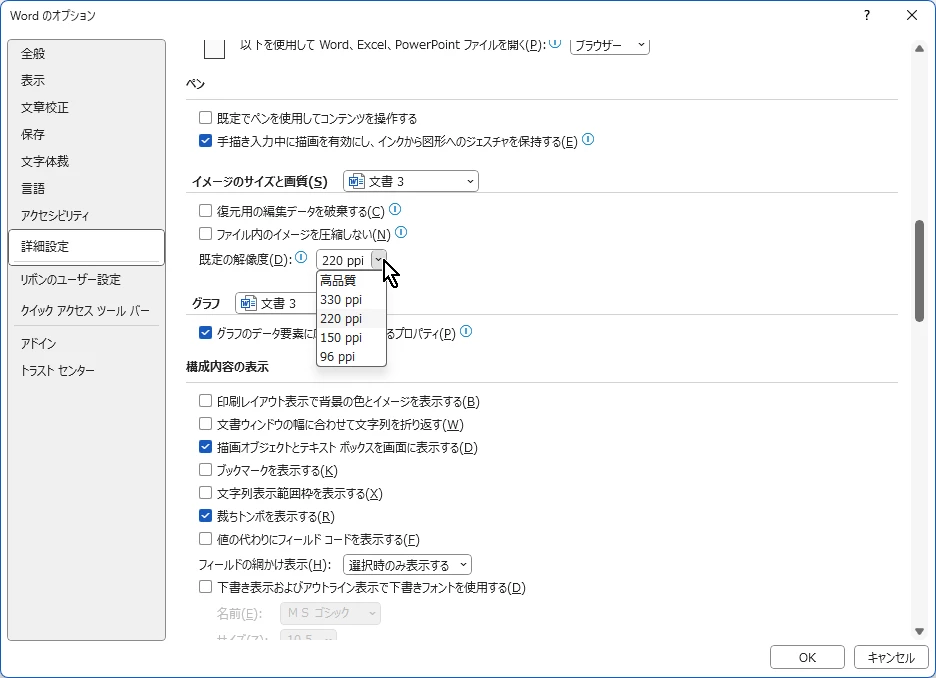Open the 表示 category
Image resolution: width=936 pixels, height=678 pixels.
[87, 81]
